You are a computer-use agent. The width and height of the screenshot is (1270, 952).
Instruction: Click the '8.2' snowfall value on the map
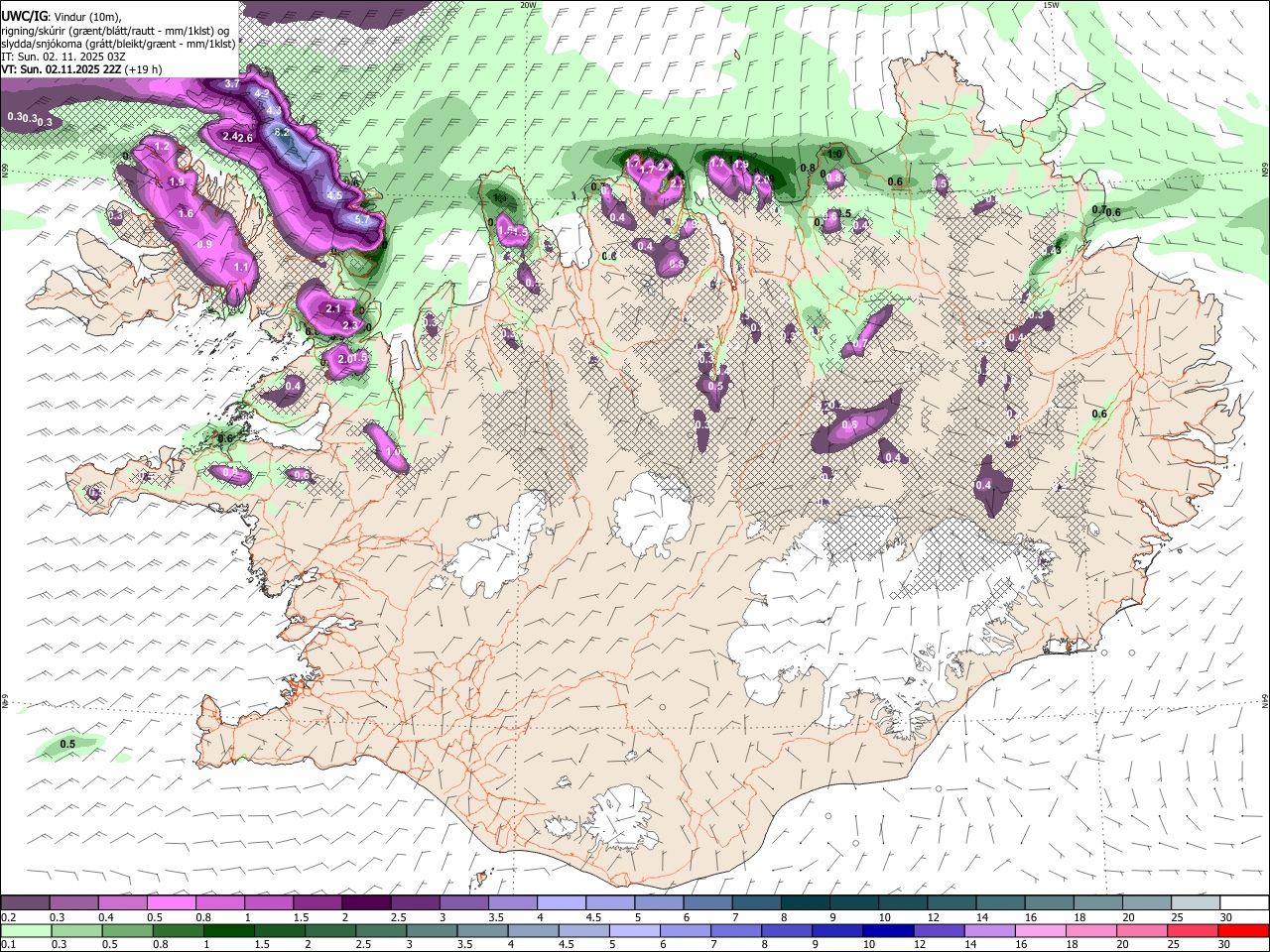coord(281,132)
